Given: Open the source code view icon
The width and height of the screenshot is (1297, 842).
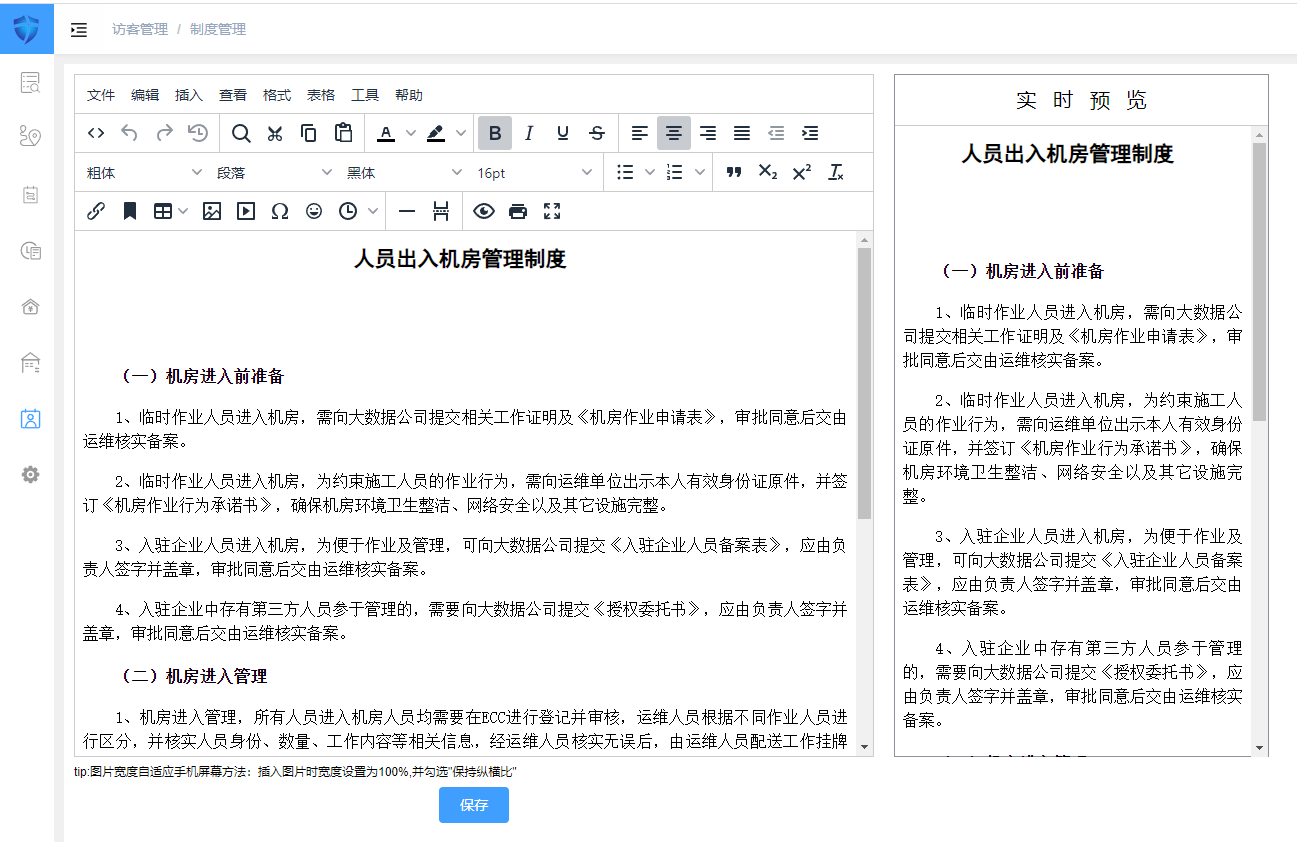Looking at the screenshot, I should 96,133.
